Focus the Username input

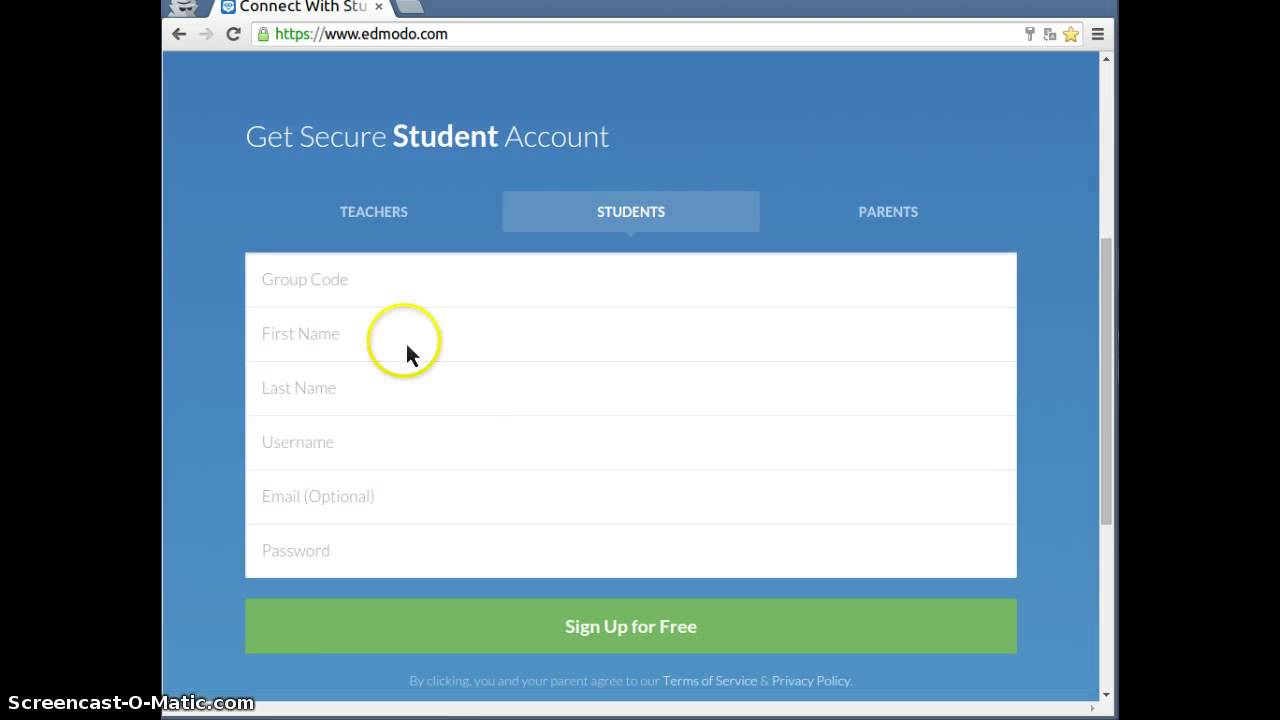(631, 442)
